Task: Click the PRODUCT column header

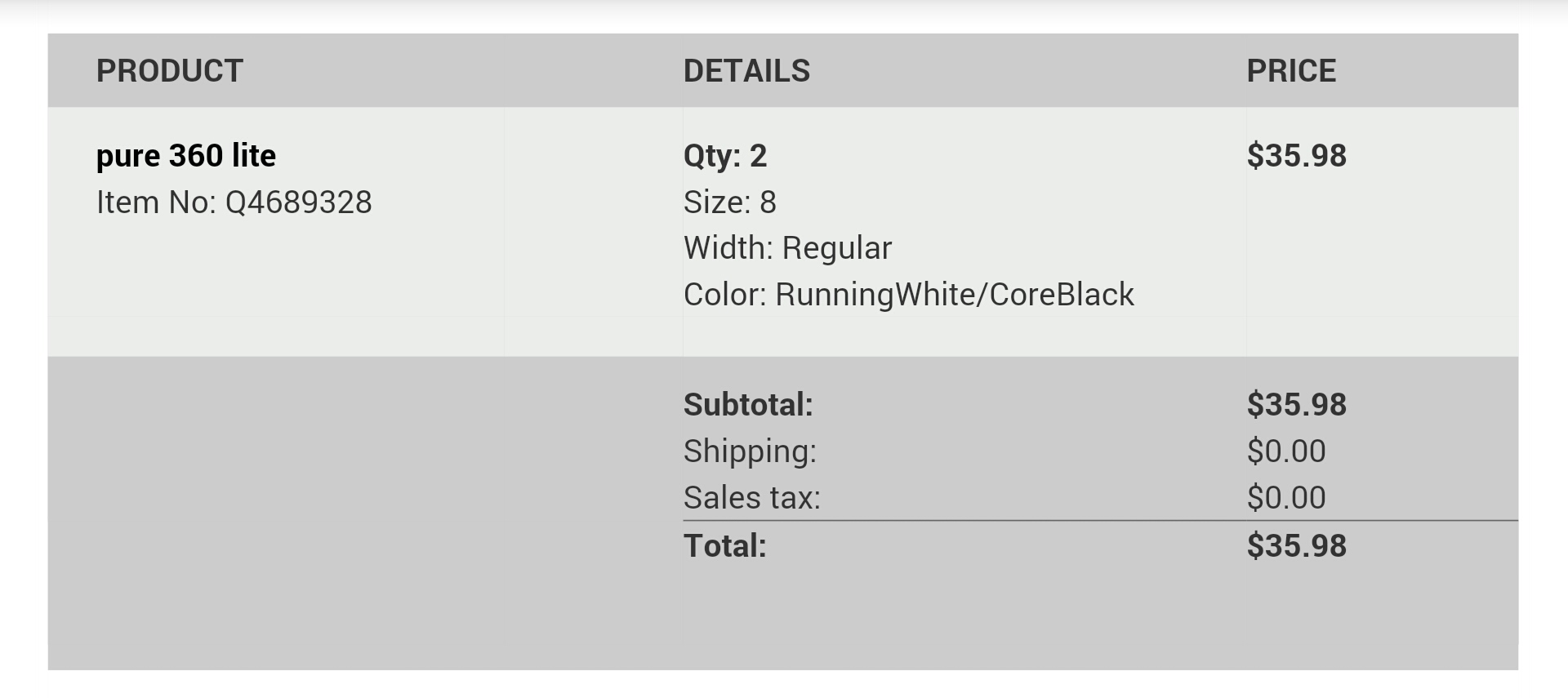Action: (170, 71)
